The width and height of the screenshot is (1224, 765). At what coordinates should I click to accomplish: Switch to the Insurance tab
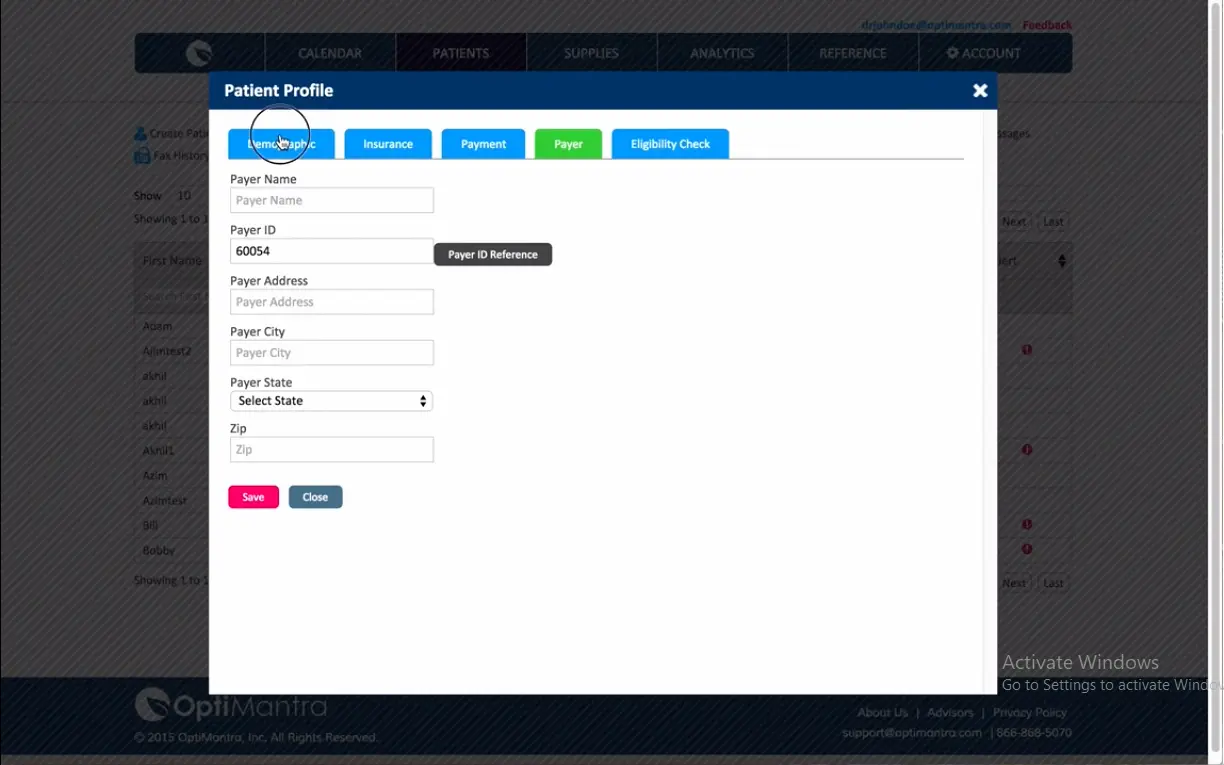point(387,143)
